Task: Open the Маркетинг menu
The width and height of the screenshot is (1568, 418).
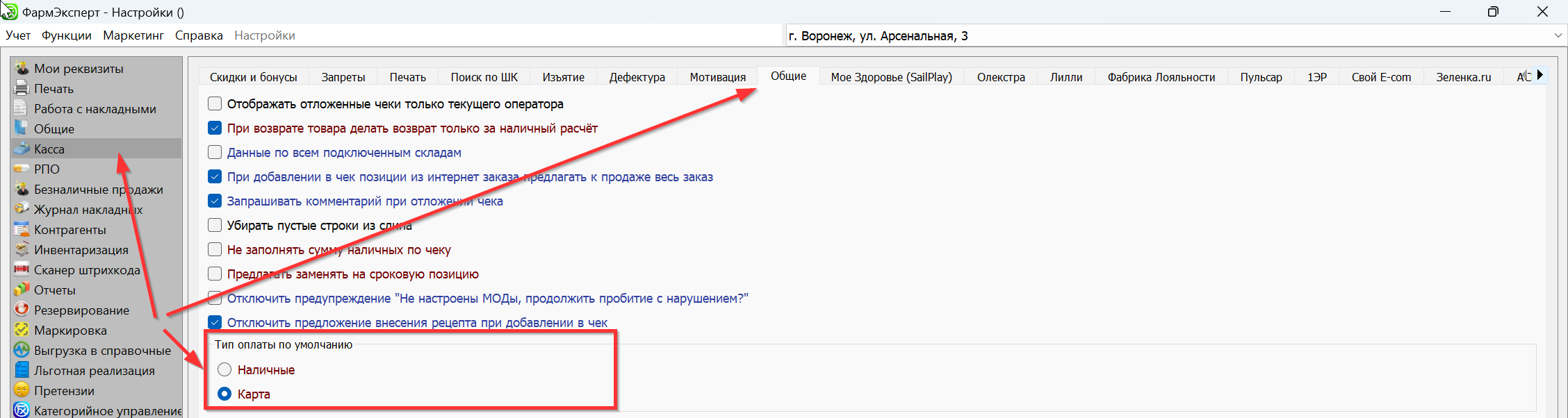Action: point(133,35)
